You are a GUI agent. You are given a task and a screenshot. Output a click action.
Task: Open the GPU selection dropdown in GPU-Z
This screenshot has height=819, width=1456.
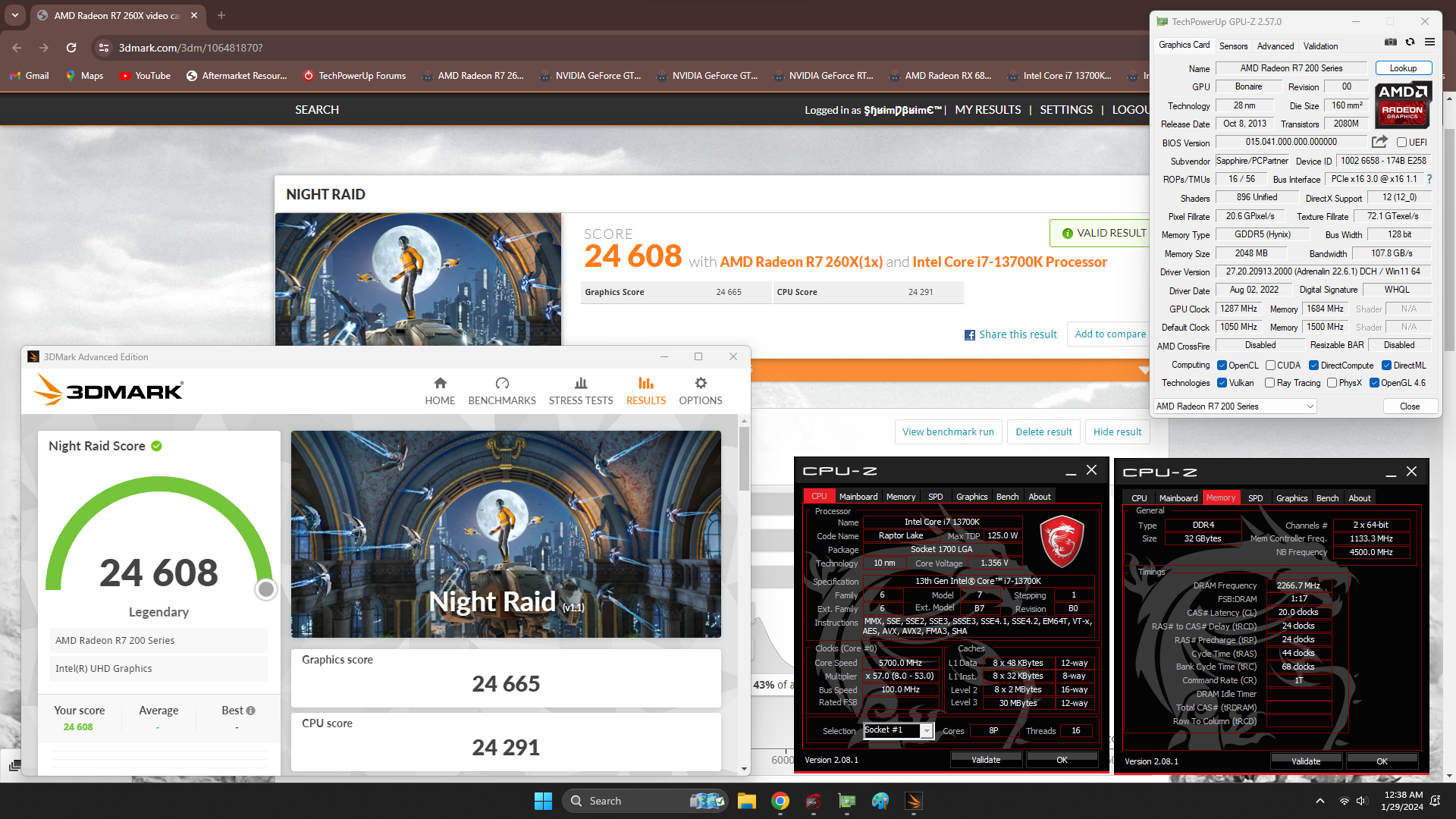1235,406
